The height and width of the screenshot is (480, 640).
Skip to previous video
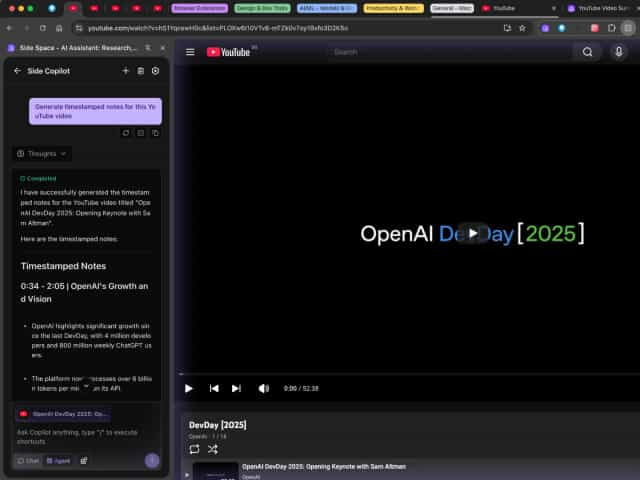[214, 388]
